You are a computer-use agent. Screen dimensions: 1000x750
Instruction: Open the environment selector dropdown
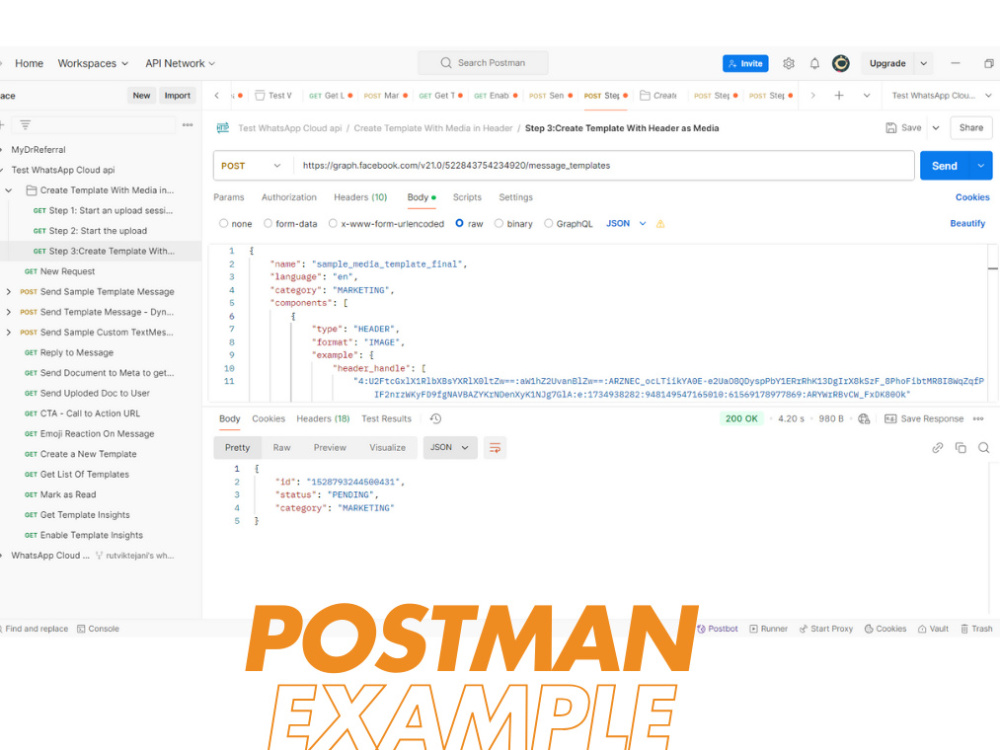pyautogui.click(x=941, y=96)
